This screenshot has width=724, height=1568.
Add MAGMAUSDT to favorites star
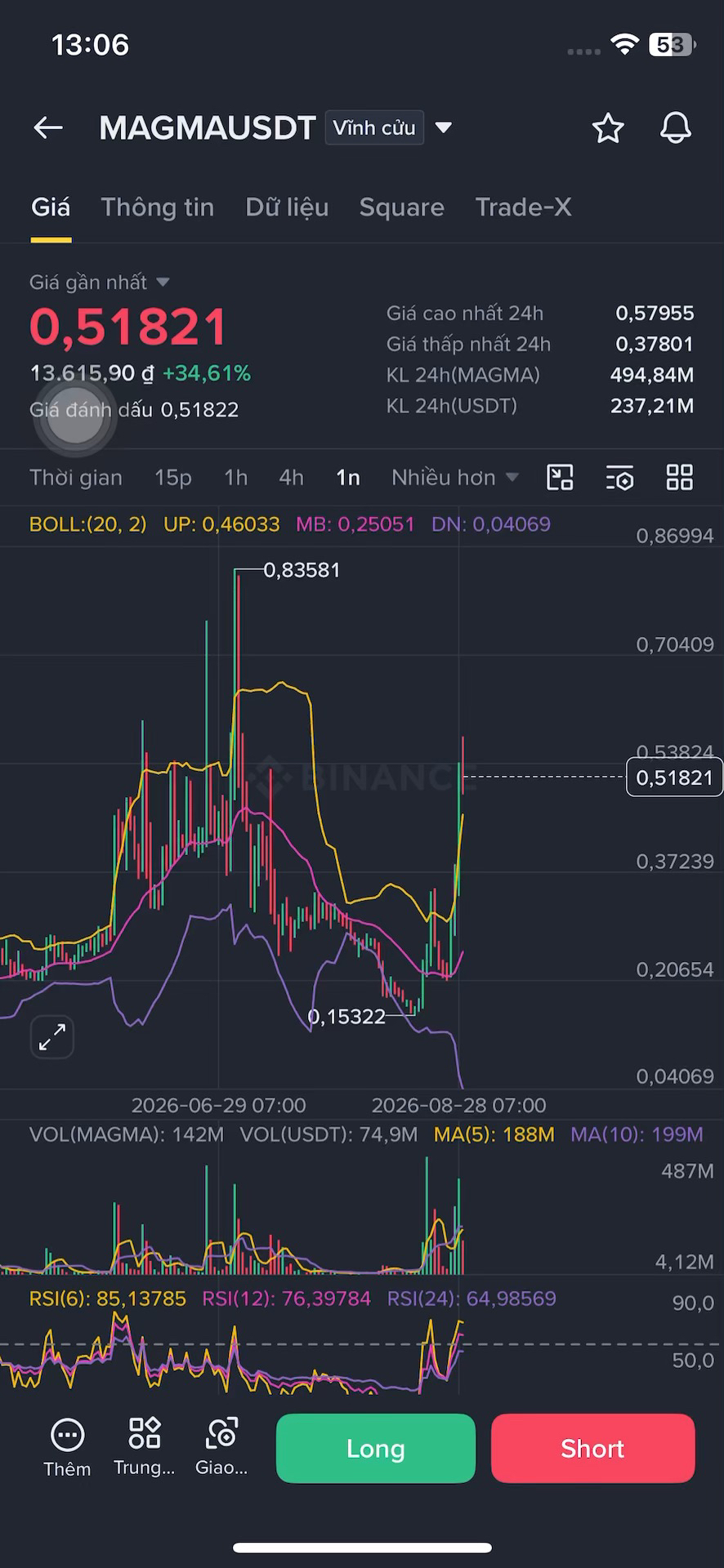coord(608,128)
